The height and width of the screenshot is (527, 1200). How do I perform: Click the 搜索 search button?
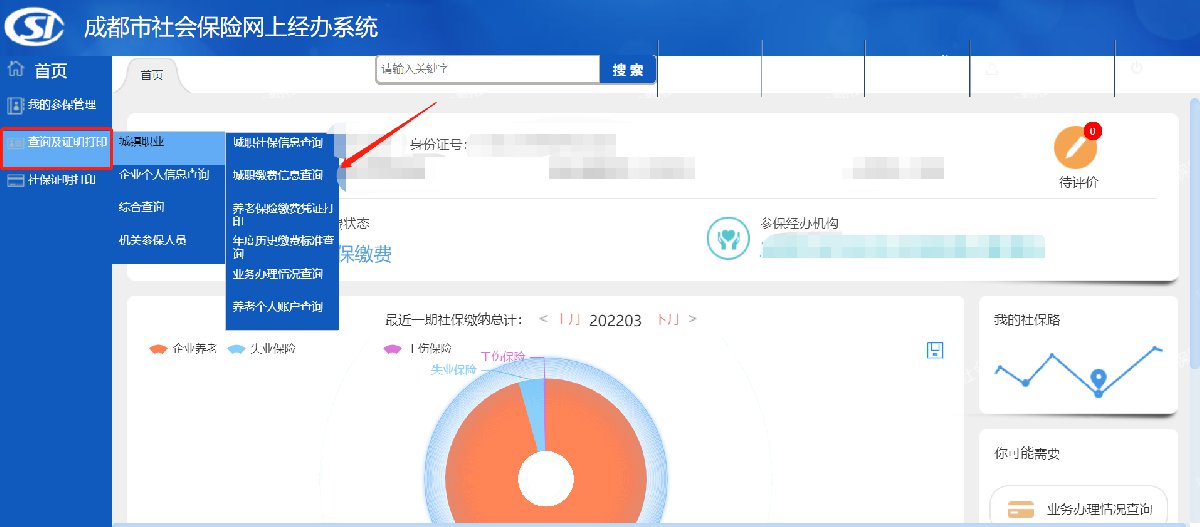click(x=628, y=70)
